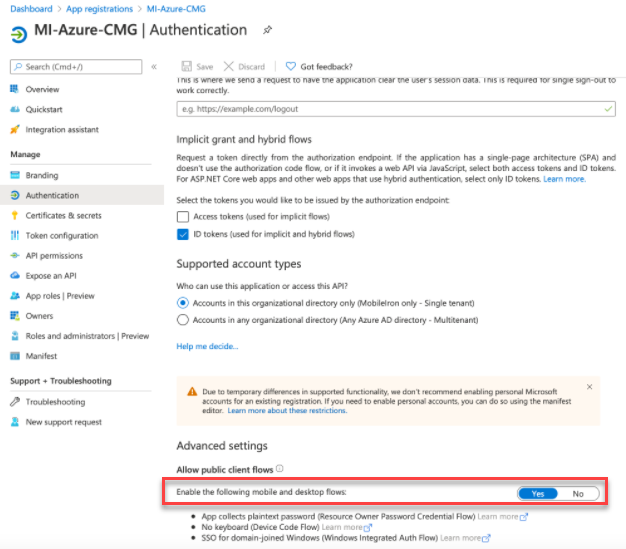Open the Manifest page
626x549 pixels.
pyautogui.click(x=41, y=356)
